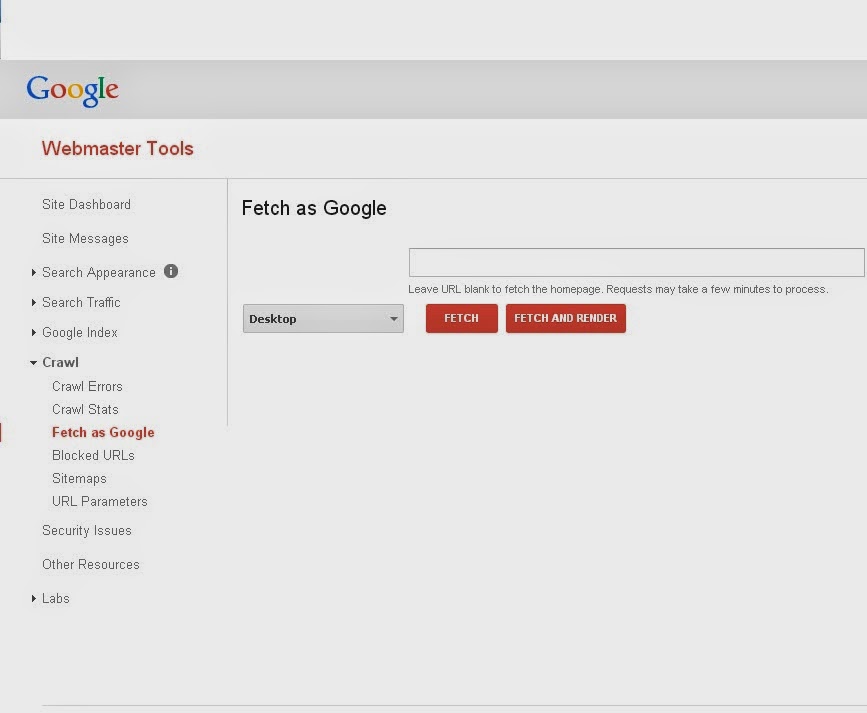Screen dimensions: 867x713
Task: Open Crawl Stats page
Action: click(x=85, y=409)
